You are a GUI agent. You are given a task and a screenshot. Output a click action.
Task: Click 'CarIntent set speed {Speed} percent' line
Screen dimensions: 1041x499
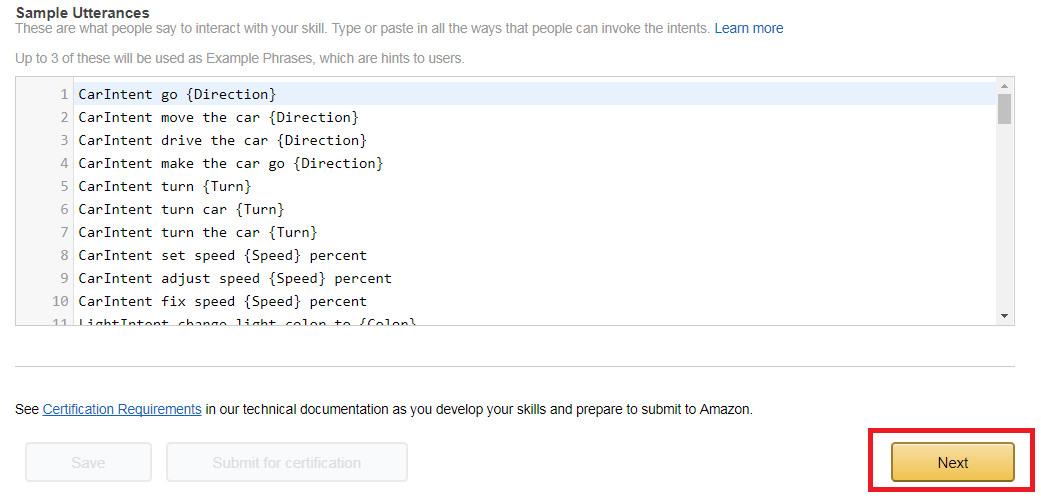click(535, 255)
